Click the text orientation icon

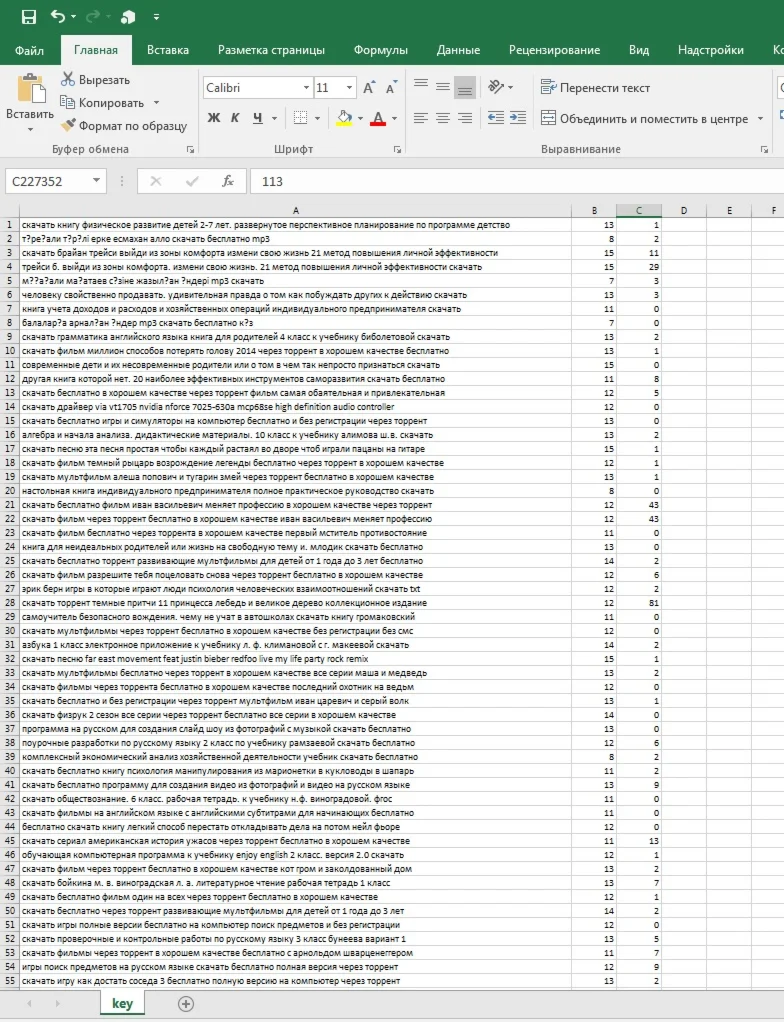tap(497, 86)
